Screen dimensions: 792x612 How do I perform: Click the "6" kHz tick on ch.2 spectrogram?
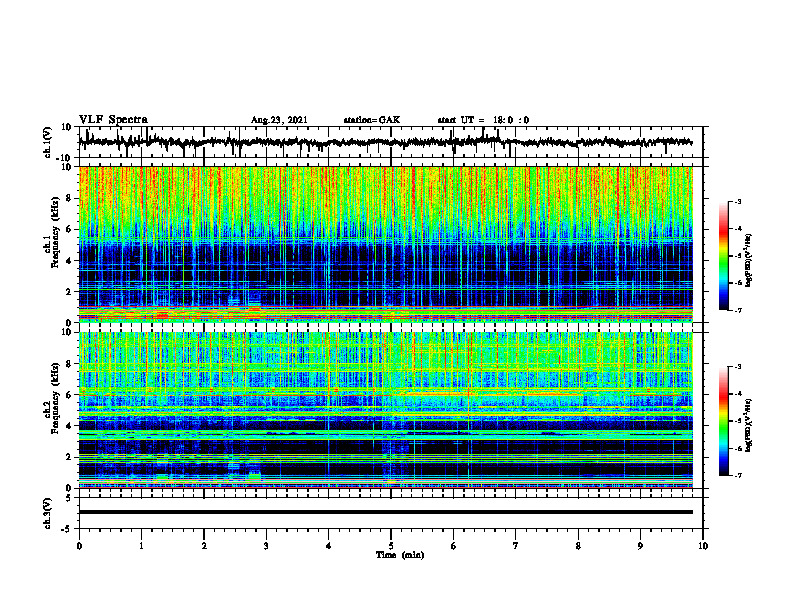click(x=69, y=395)
